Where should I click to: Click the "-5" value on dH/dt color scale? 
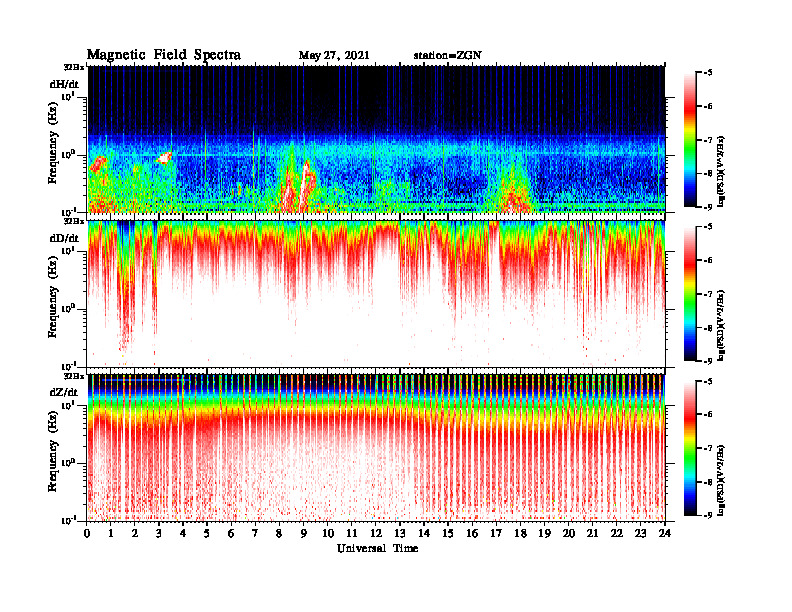708,73
